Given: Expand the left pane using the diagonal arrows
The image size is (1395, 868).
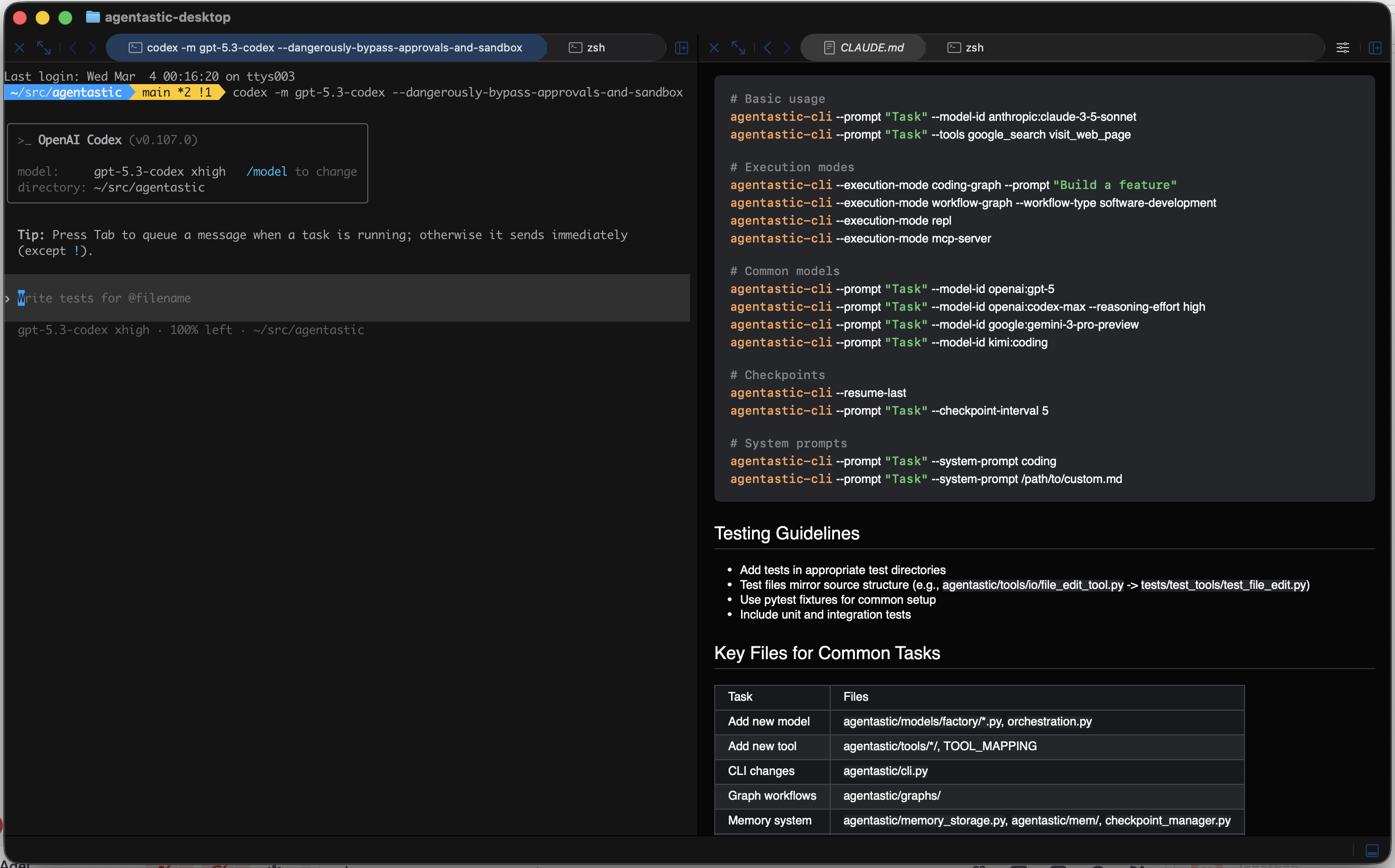Looking at the screenshot, I should click(x=44, y=48).
